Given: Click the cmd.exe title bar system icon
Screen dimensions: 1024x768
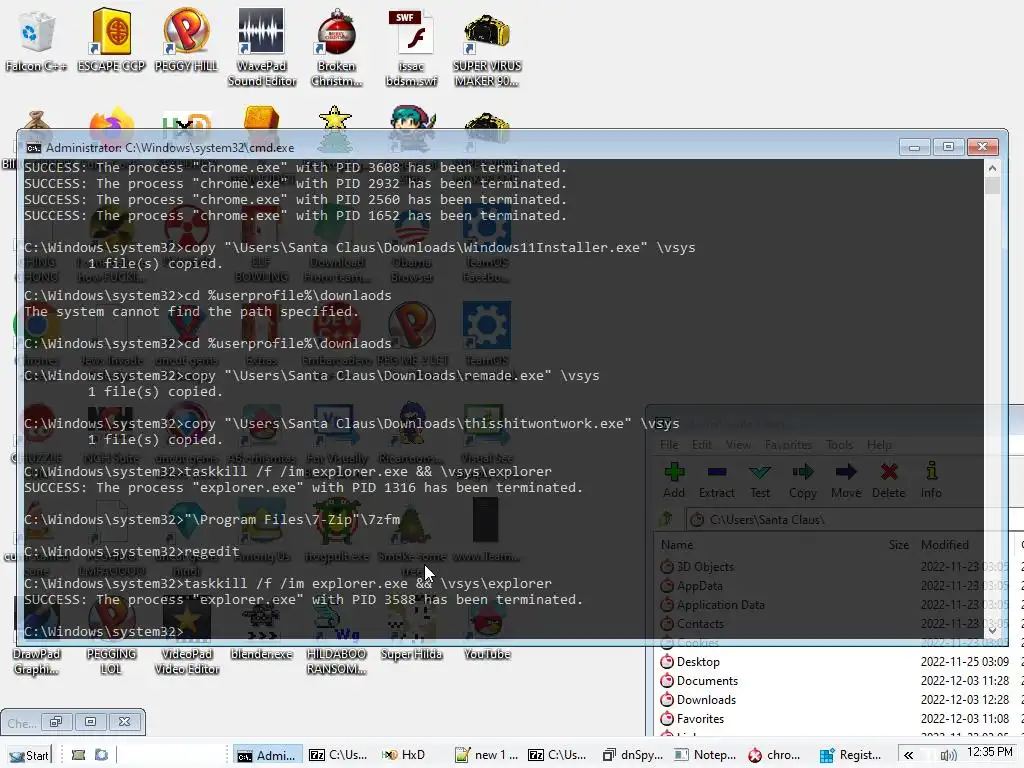Looking at the screenshot, I should point(33,148).
